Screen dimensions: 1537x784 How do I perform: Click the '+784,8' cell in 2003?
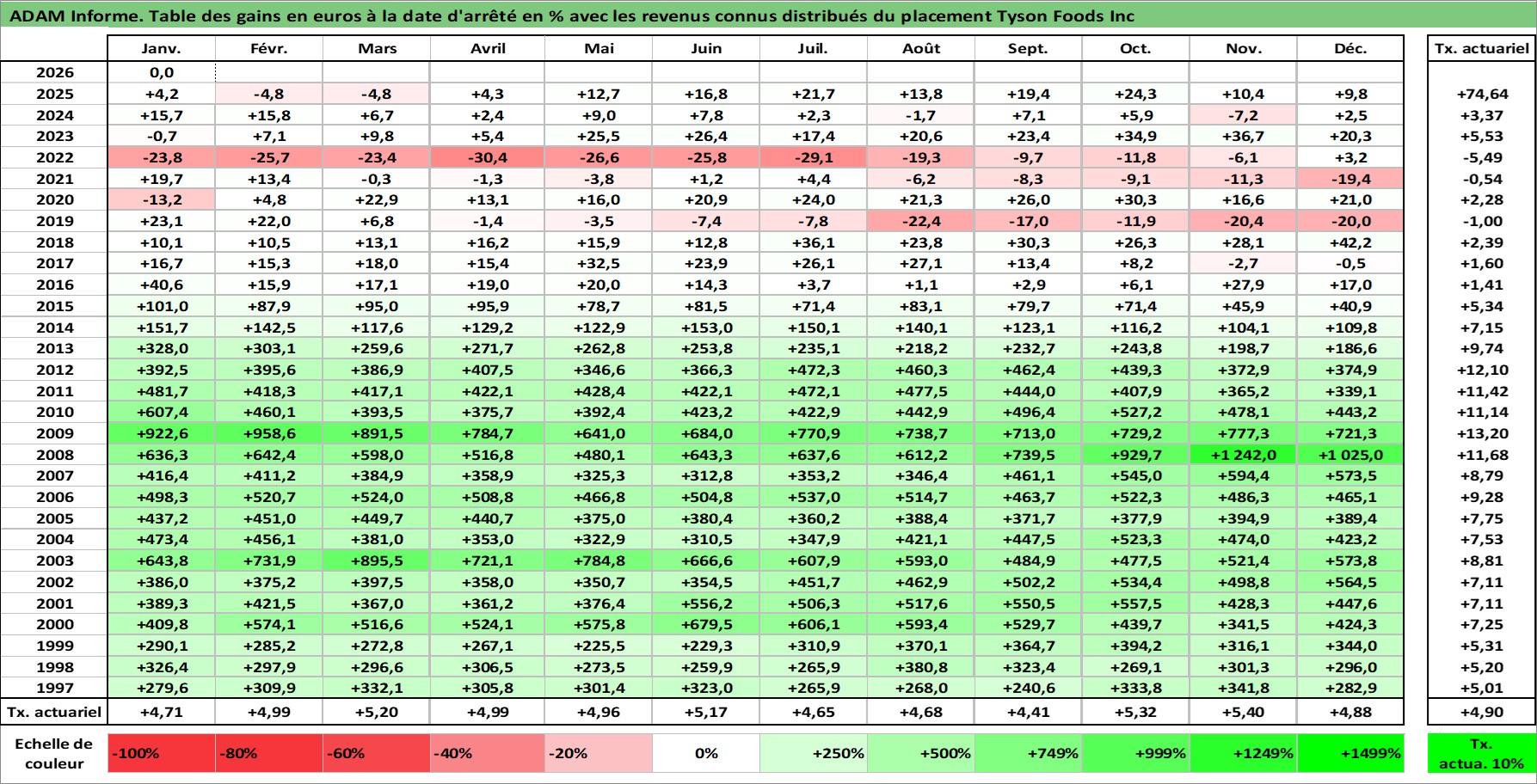599,560
